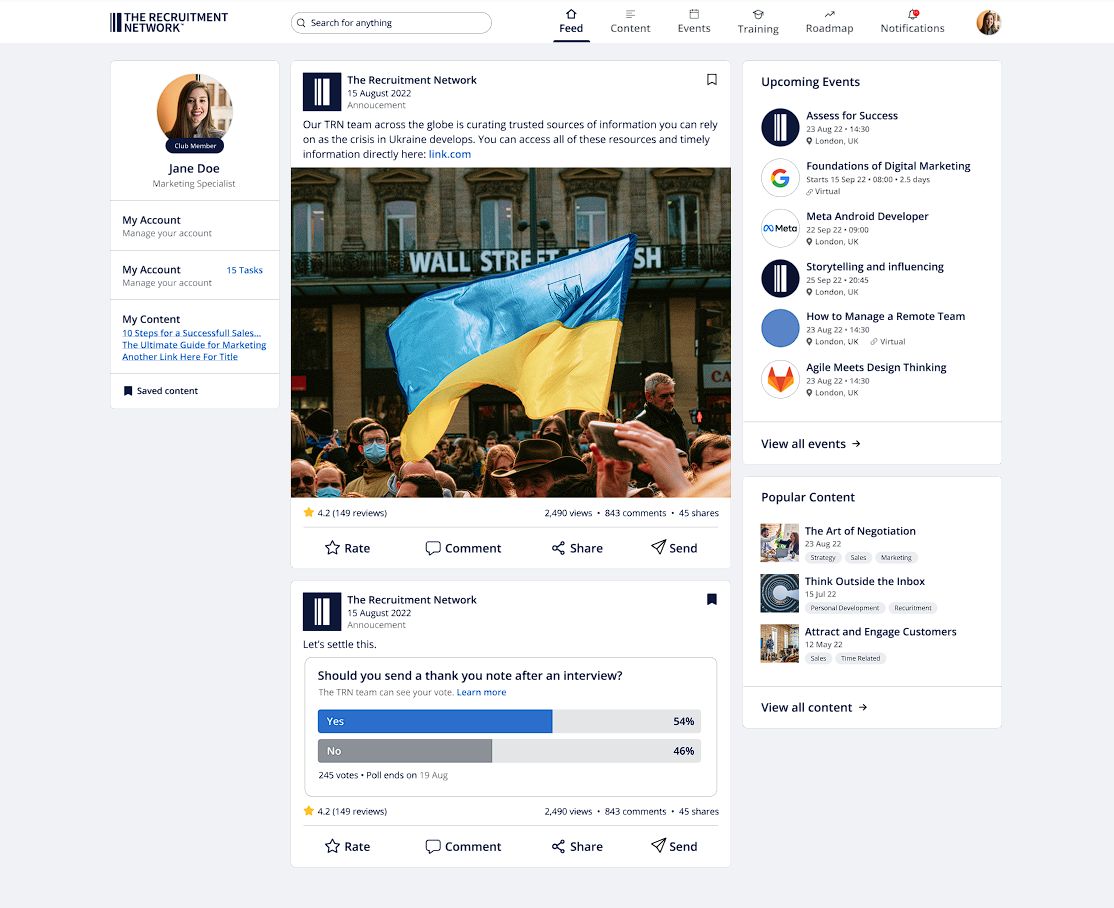The width and height of the screenshot is (1114, 908).
Task: Open Attract and Engage Customers thumbnail
Action: pyautogui.click(x=779, y=644)
